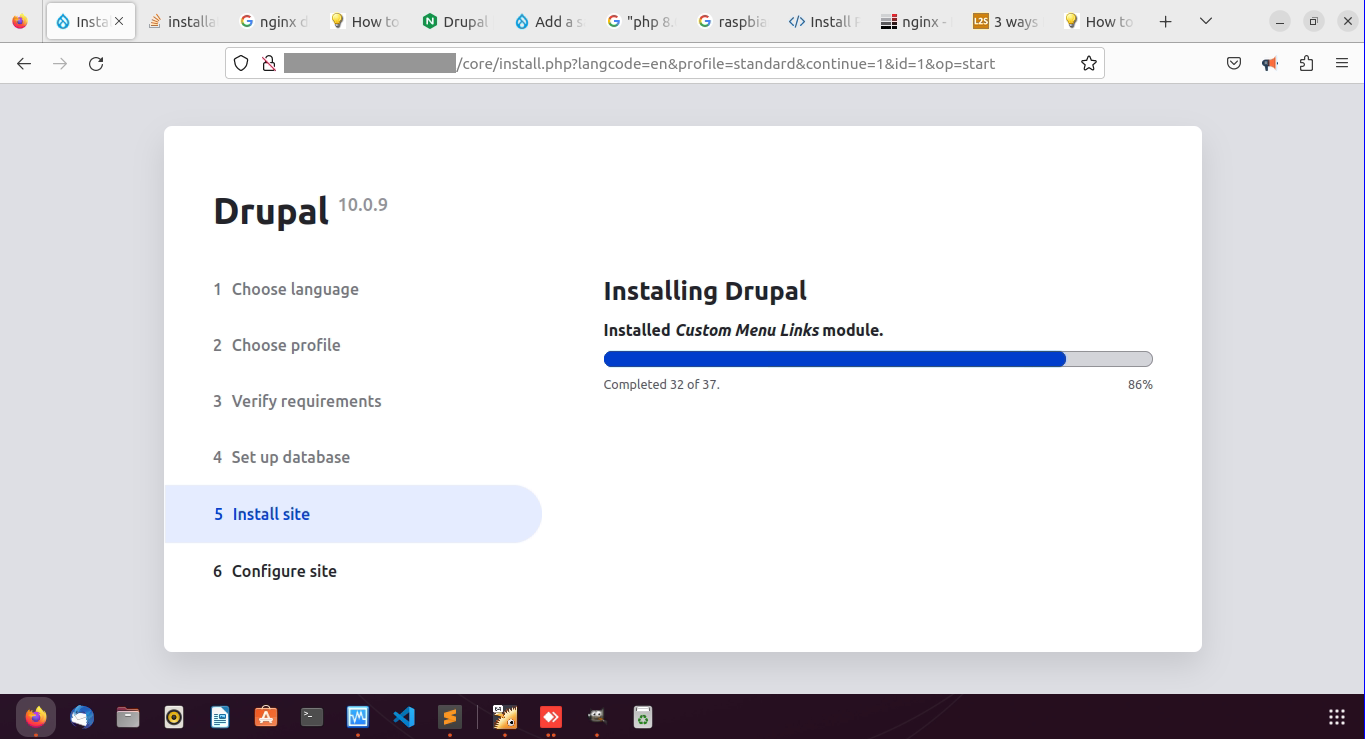Image resolution: width=1365 pixels, height=739 pixels.
Task: Switch to the first 'How to' tab
Action: (x=365, y=21)
